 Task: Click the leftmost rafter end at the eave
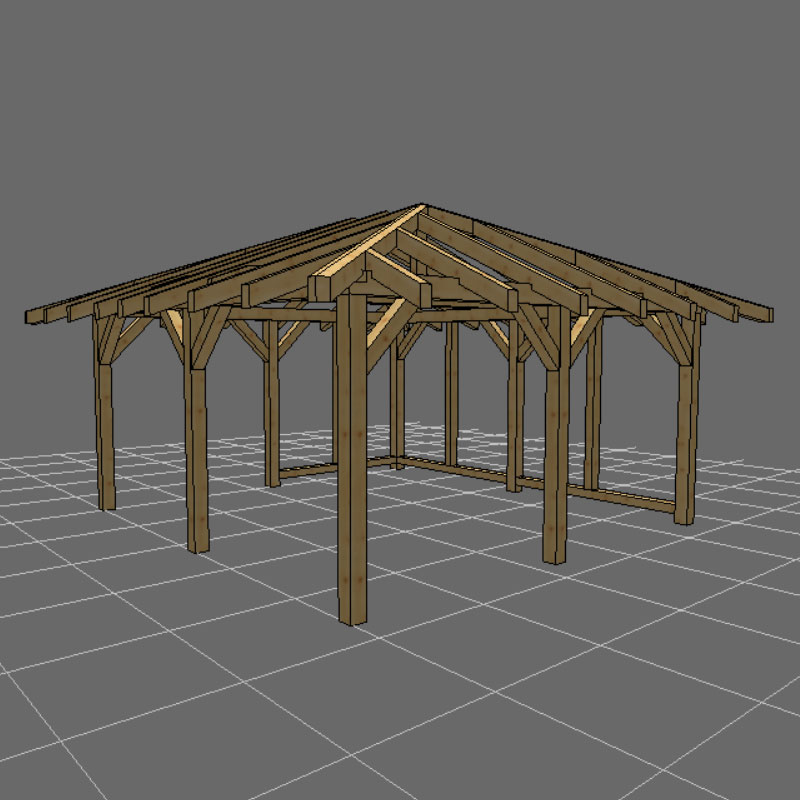click(36, 316)
